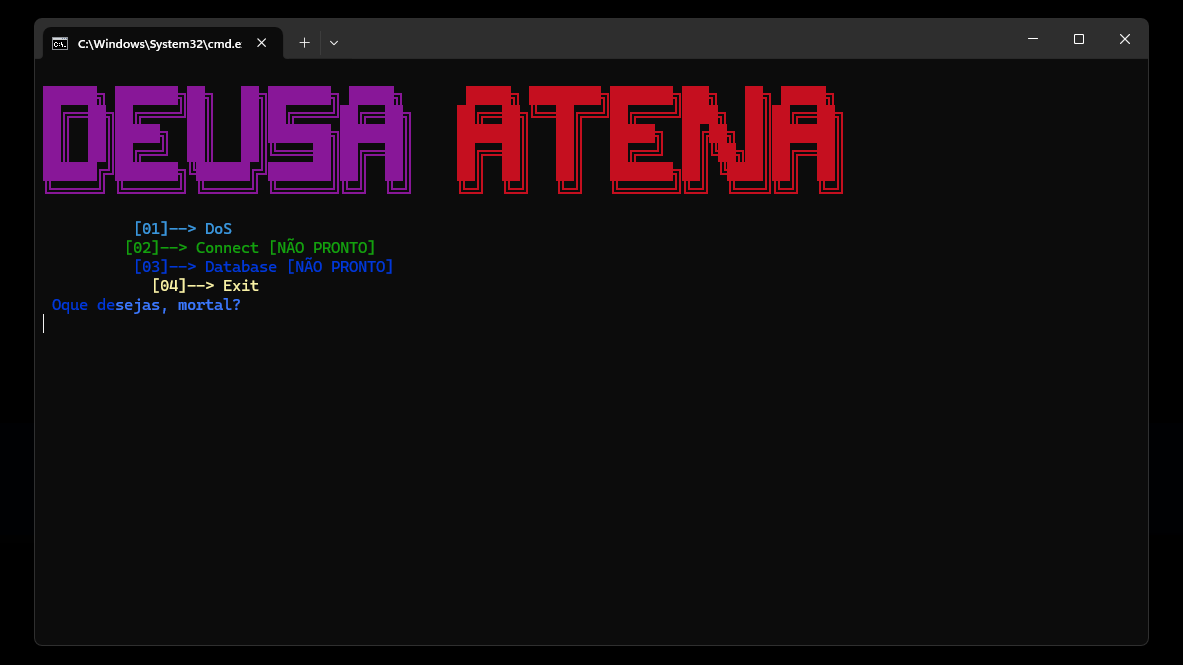Viewport: 1183px width, 665px height.
Task: Open a new tab with the plus button
Action: 303,42
